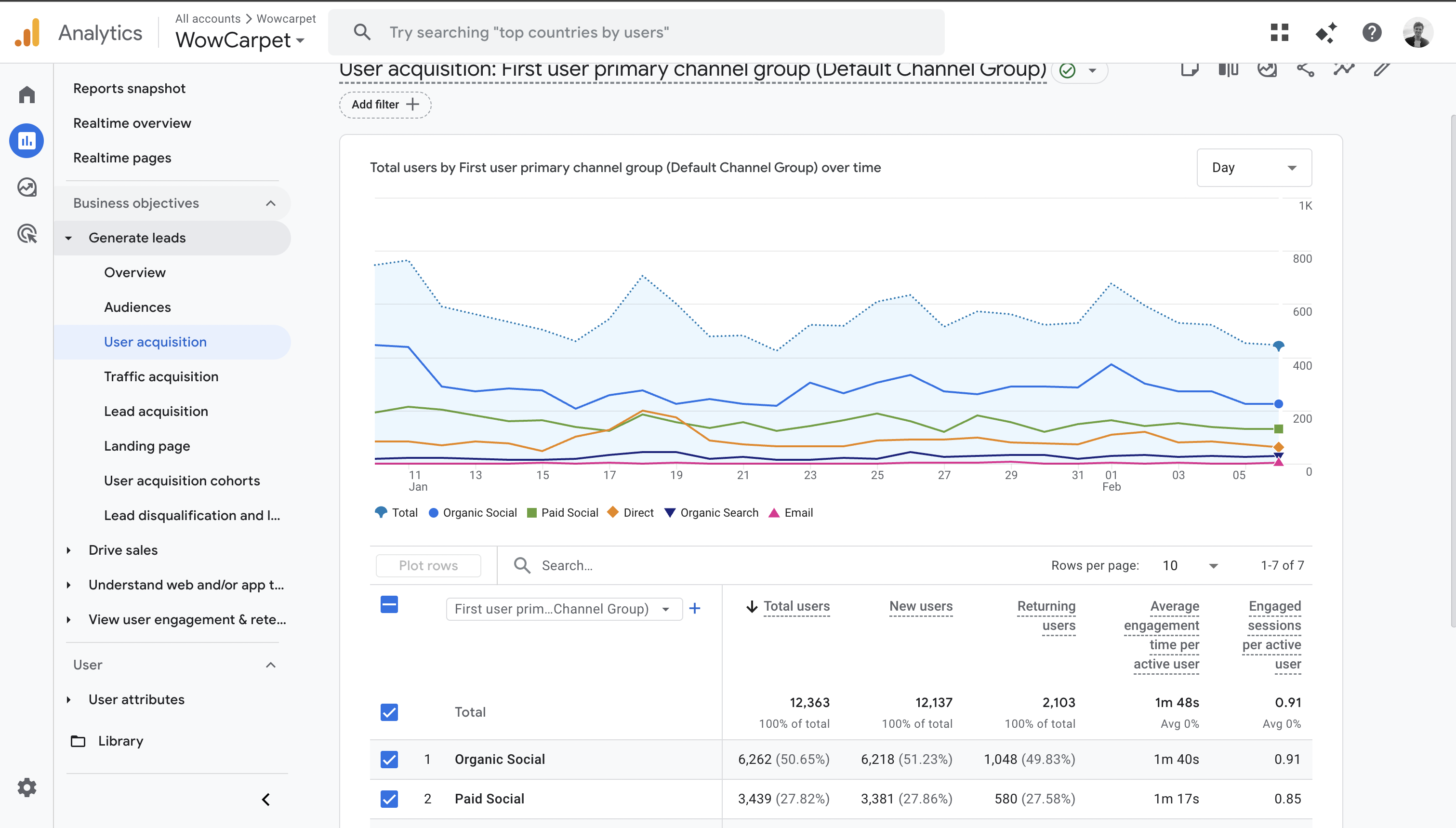Screen dimensions: 1456x828
Task: Open the Google apps grid icon
Action: coord(1279,32)
